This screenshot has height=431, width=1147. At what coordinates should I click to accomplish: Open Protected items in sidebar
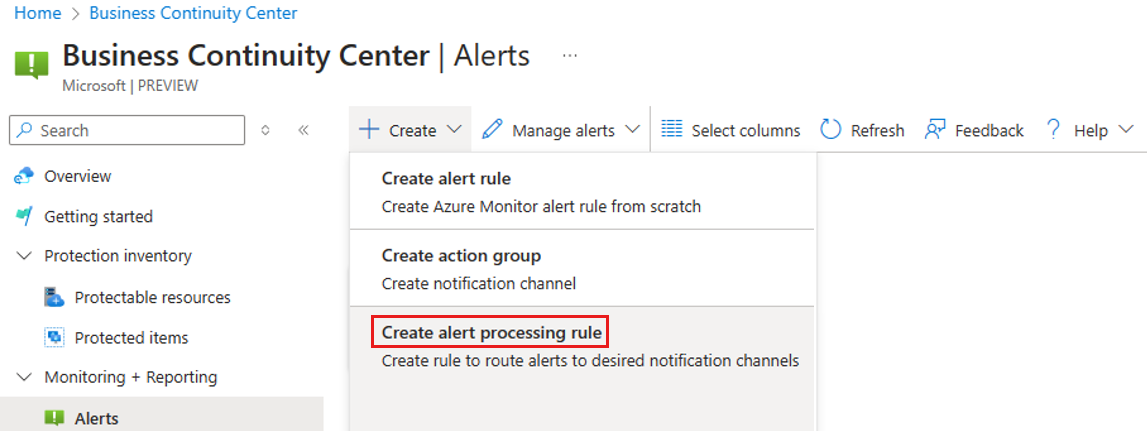[x=131, y=338]
